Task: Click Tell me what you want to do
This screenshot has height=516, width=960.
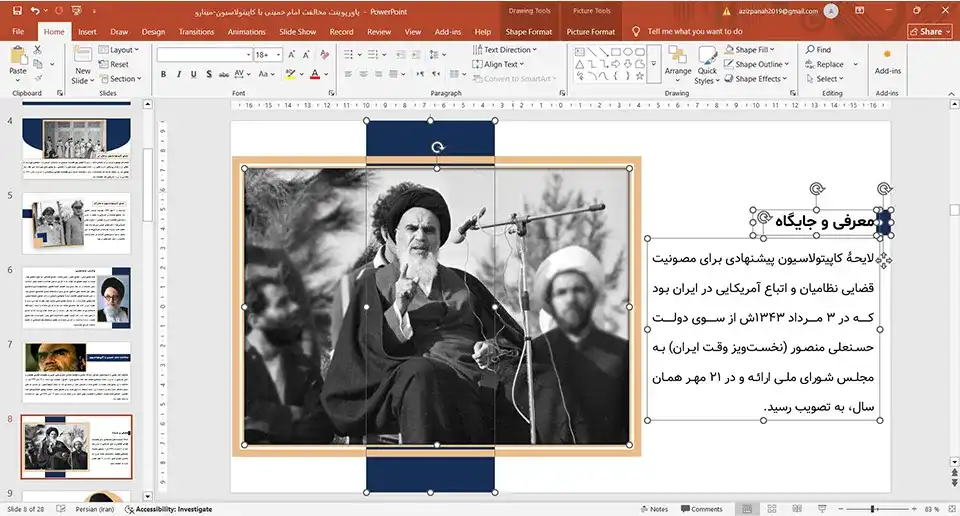Action: (695, 32)
